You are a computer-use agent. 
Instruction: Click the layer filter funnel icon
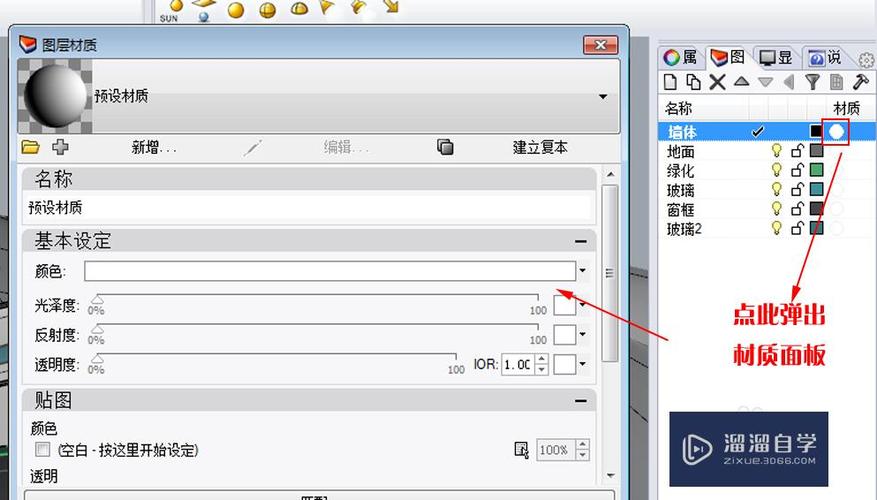813,82
